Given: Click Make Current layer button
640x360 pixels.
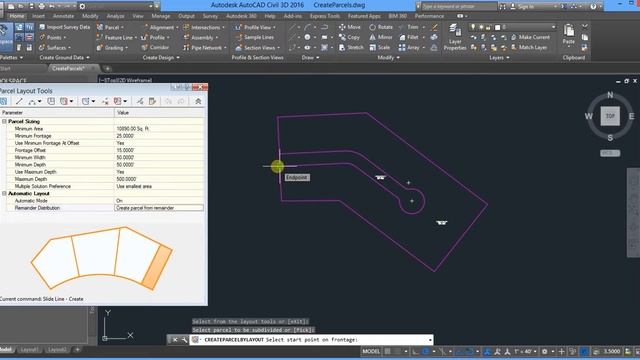Looking at the screenshot, I should [x=531, y=37].
